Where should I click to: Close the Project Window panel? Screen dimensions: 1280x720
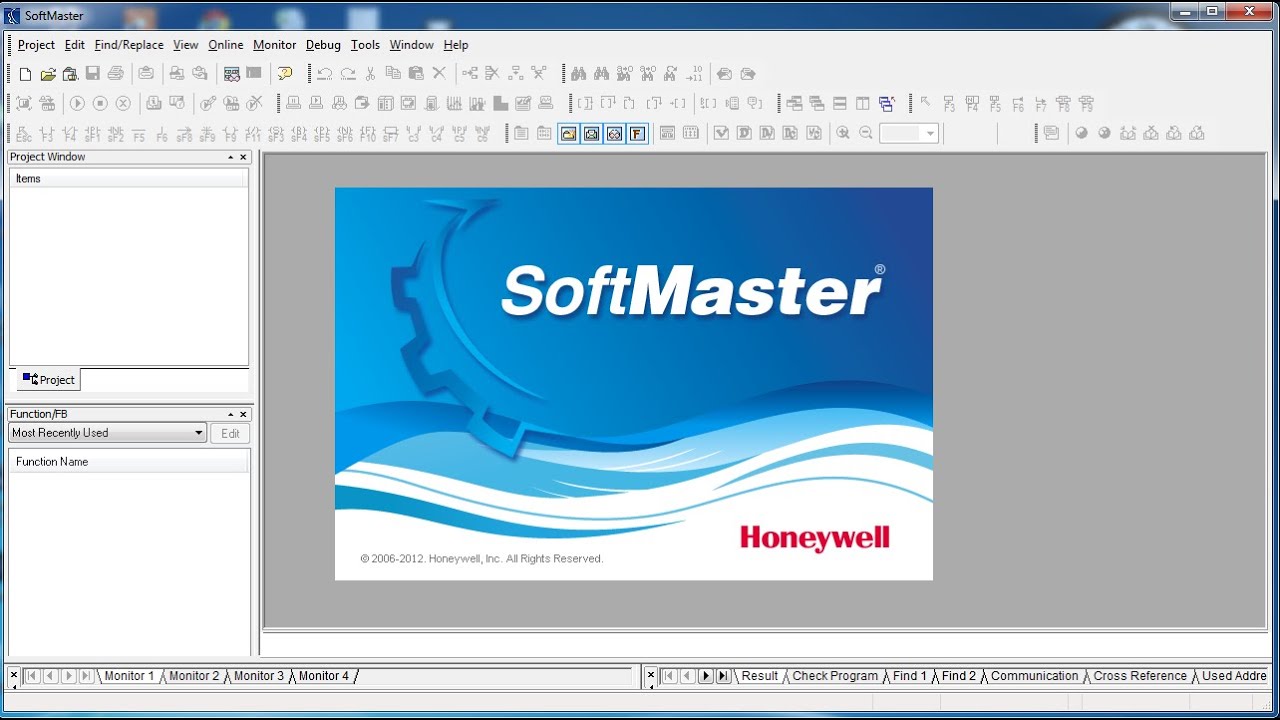point(243,157)
